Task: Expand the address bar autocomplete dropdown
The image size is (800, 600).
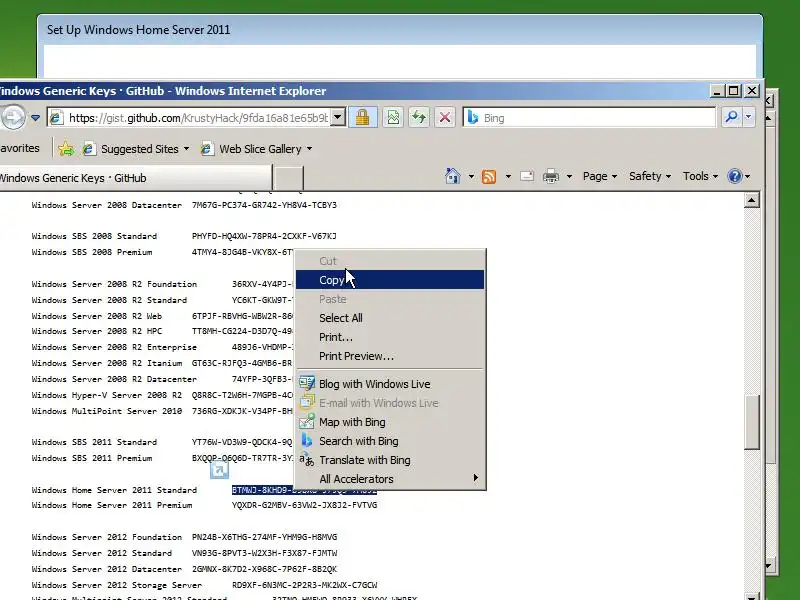Action: 338,118
